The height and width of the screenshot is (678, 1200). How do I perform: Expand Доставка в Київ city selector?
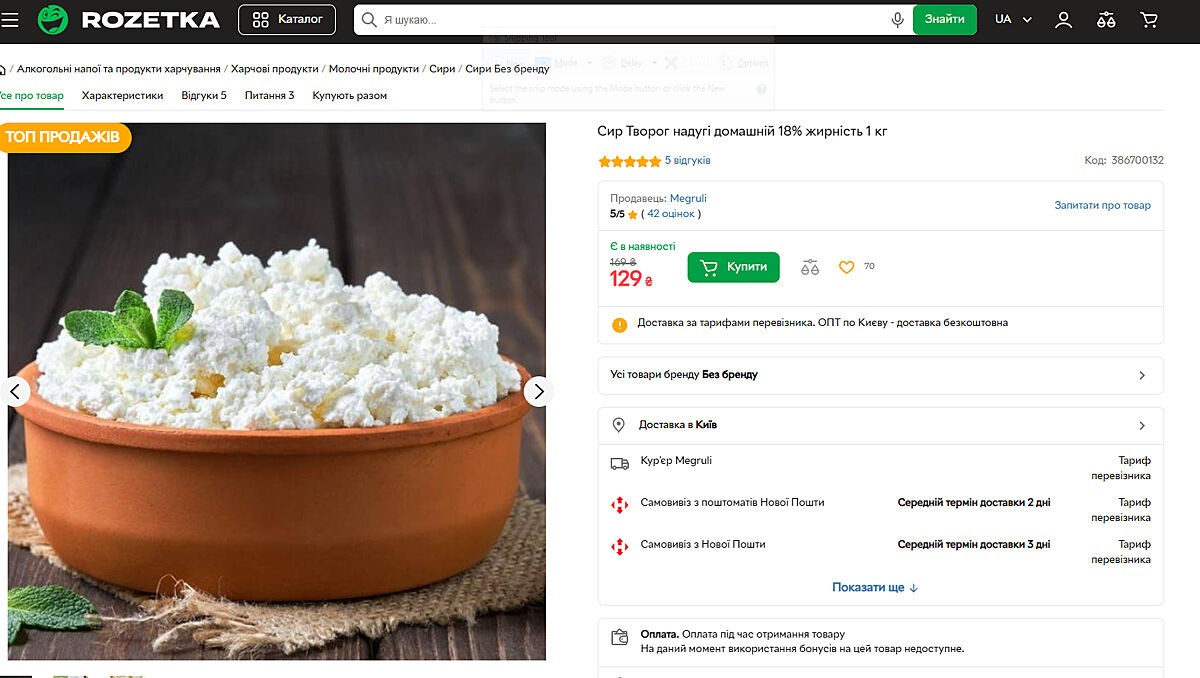[880, 425]
